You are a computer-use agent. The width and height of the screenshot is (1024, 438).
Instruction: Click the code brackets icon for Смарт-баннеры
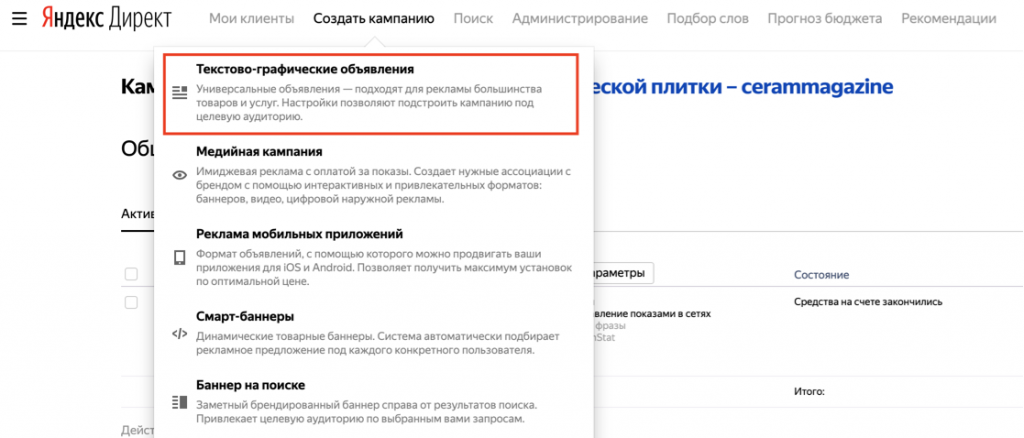tap(180, 334)
